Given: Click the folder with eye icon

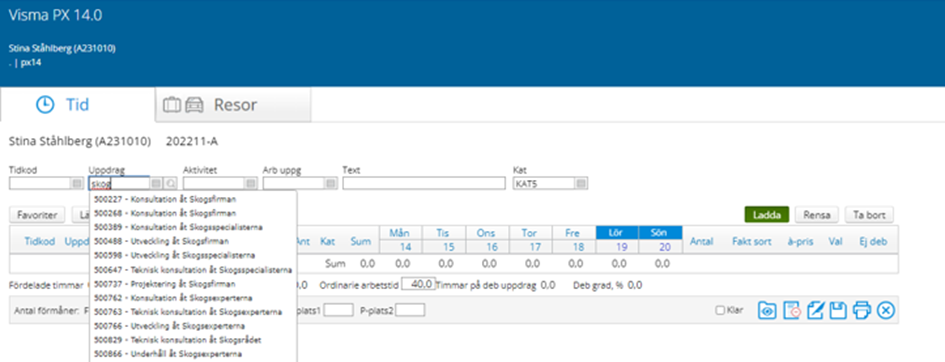Looking at the screenshot, I should tap(767, 310).
